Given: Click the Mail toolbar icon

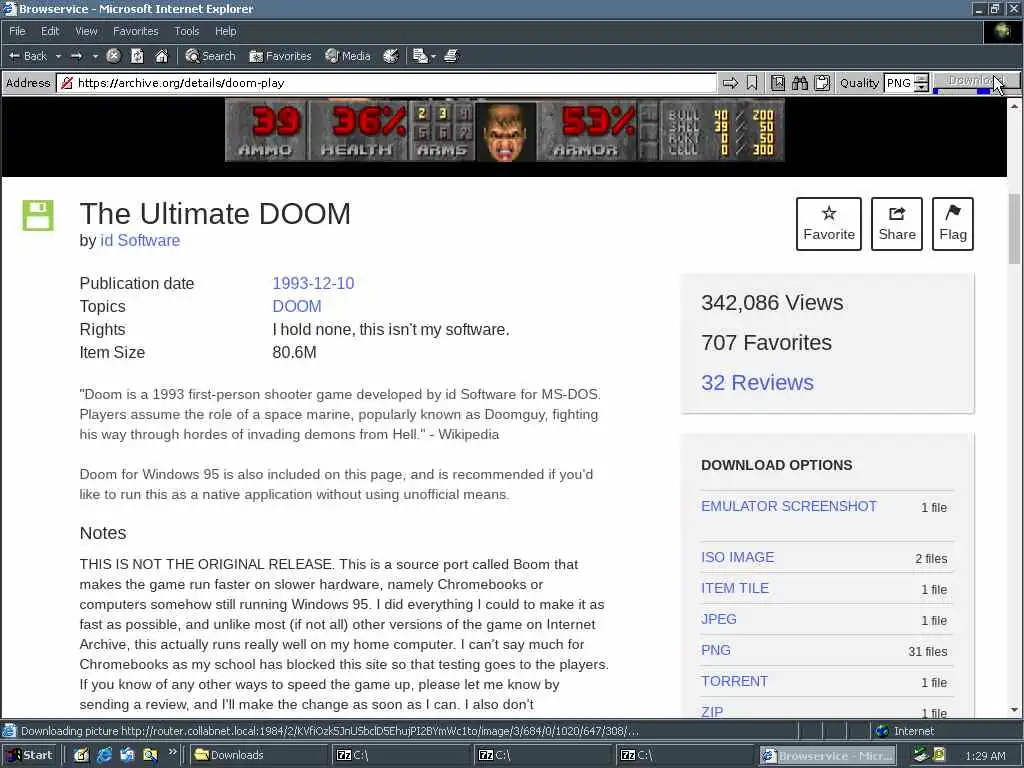Looking at the screenshot, I should [x=420, y=56].
